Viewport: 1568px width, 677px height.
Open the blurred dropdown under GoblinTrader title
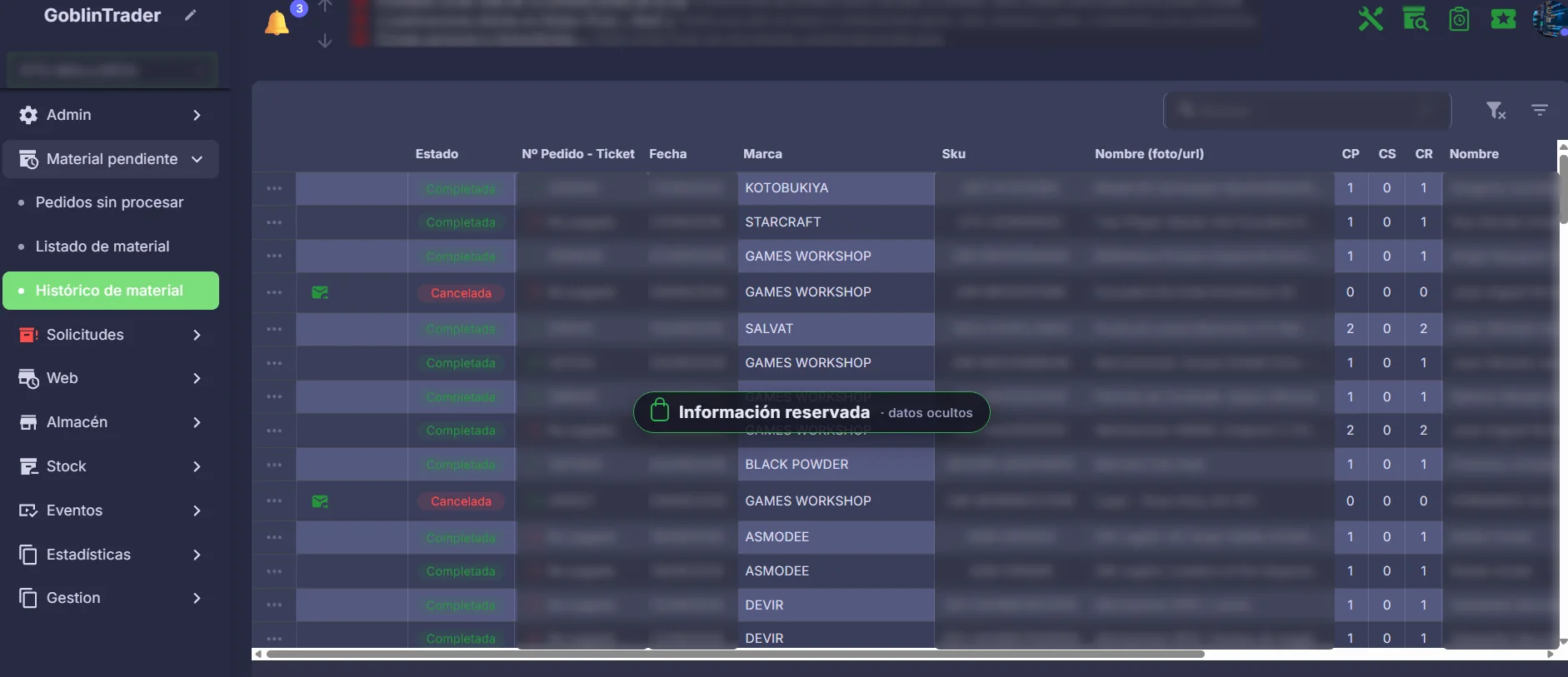112,70
